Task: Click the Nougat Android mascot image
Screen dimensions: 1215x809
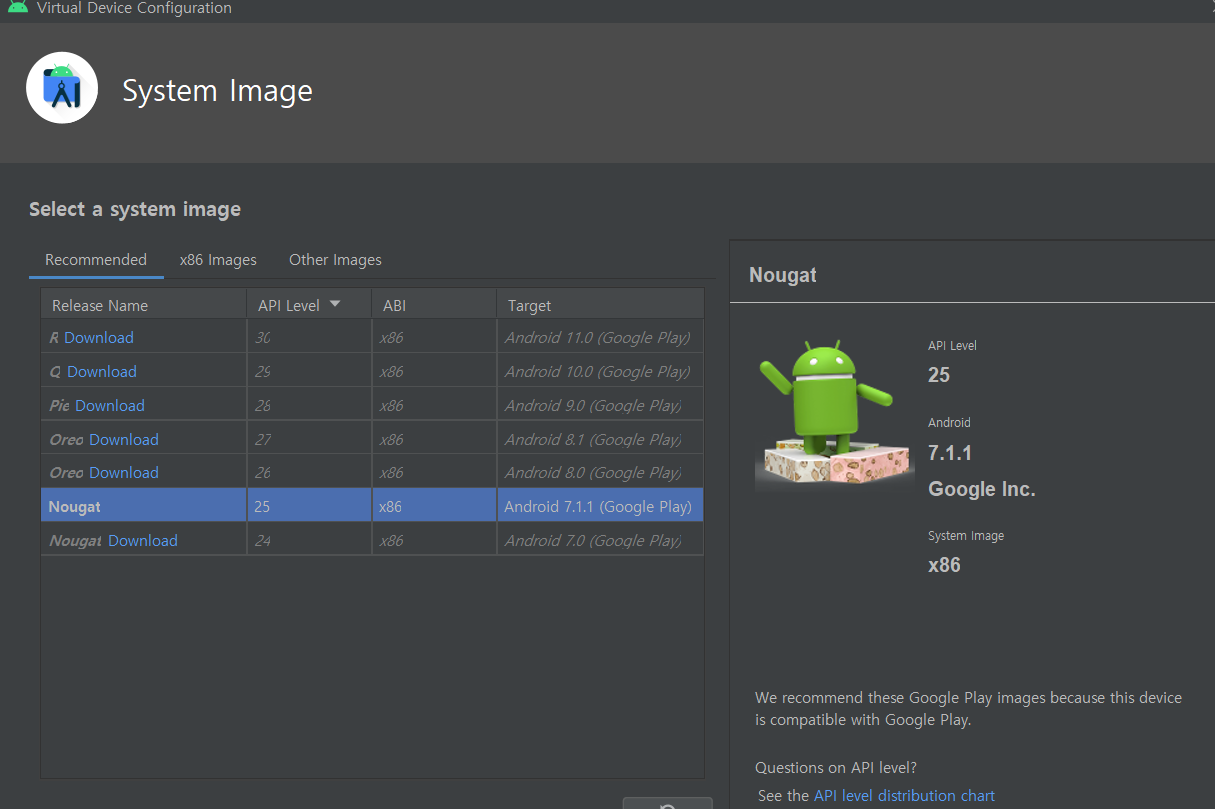Action: [x=833, y=415]
